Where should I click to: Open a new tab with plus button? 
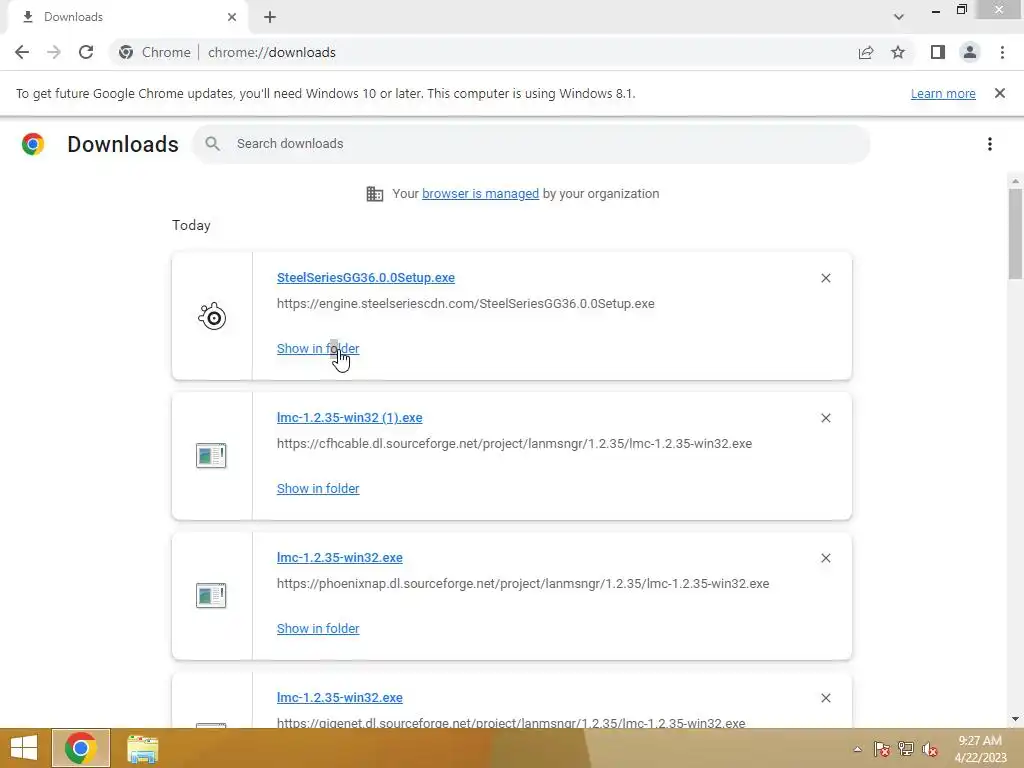(270, 17)
